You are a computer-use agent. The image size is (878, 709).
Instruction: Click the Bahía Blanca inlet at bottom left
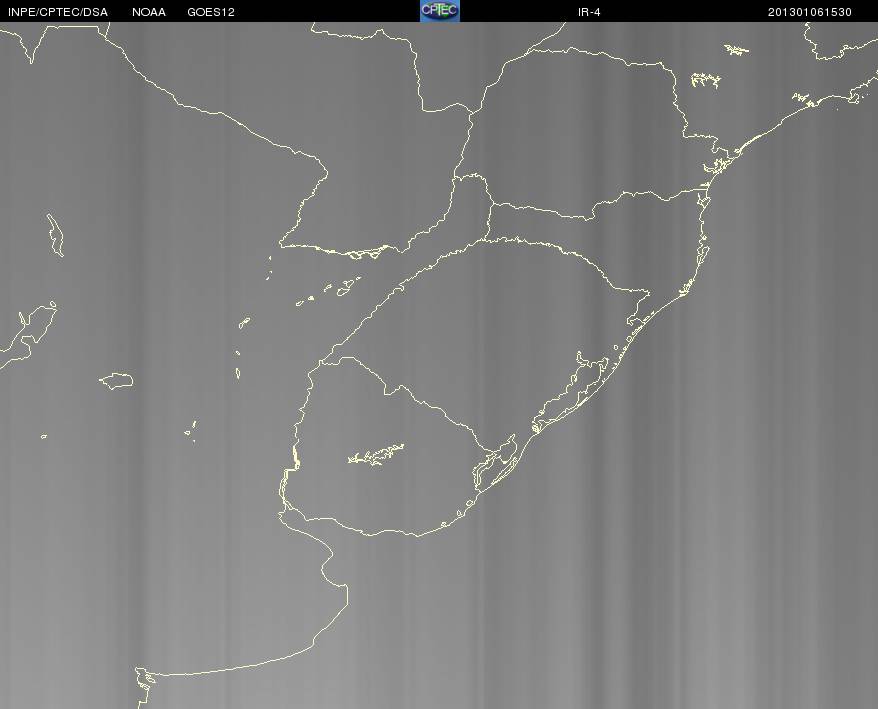144,679
